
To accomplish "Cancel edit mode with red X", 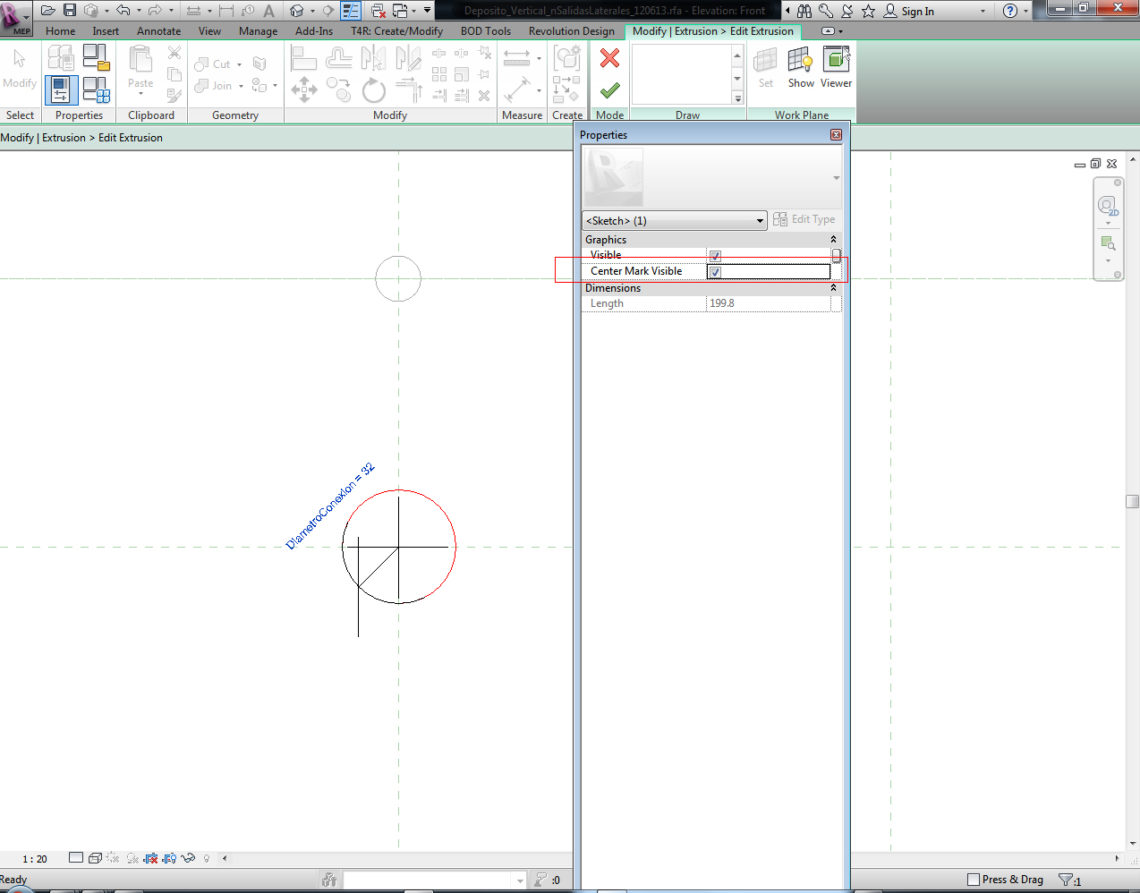I will point(610,58).
